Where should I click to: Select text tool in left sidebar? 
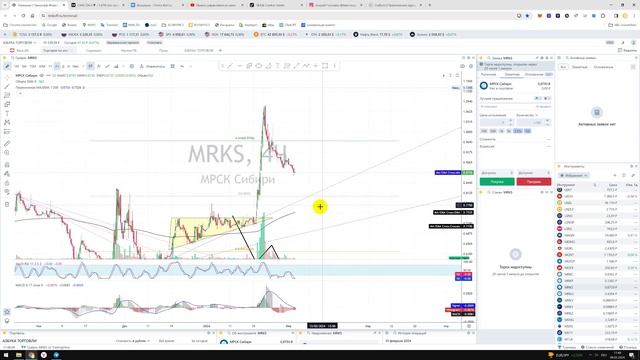7,113
